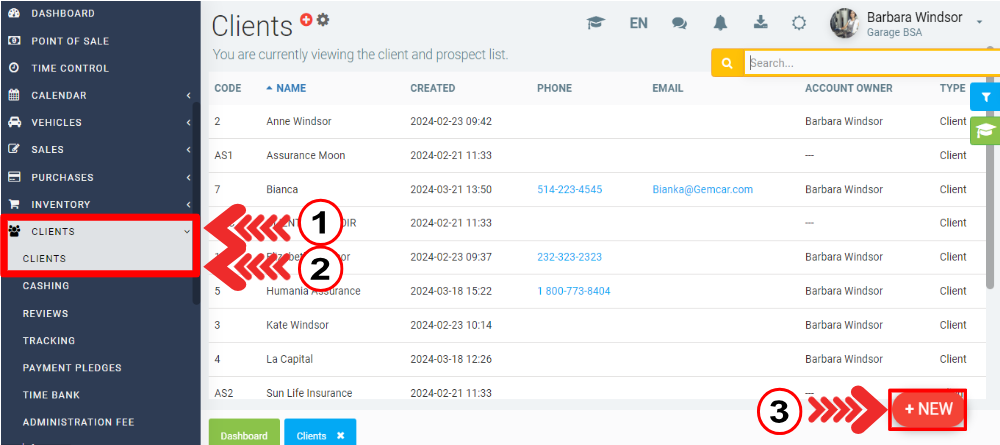The image size is (1000, 445).
Task: Open the gear settings icon beside Clients title
Action: point(323,19)
